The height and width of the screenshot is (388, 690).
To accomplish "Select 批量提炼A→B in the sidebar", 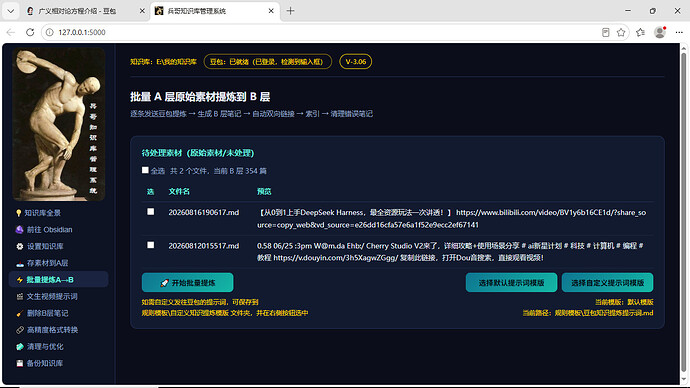I will (59, 280).
